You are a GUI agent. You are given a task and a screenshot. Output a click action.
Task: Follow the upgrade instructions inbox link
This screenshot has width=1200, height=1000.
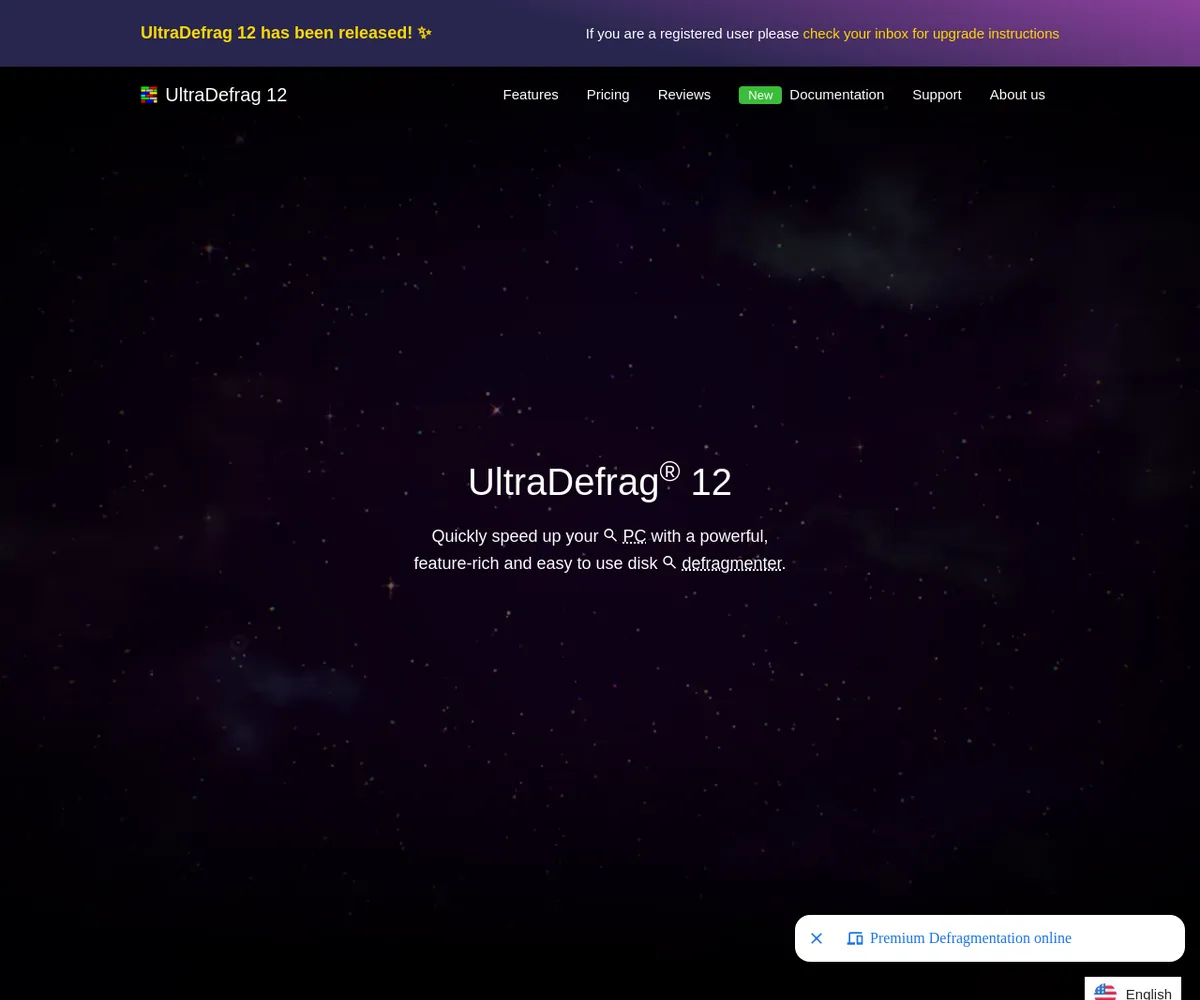(x=930, y=34)
